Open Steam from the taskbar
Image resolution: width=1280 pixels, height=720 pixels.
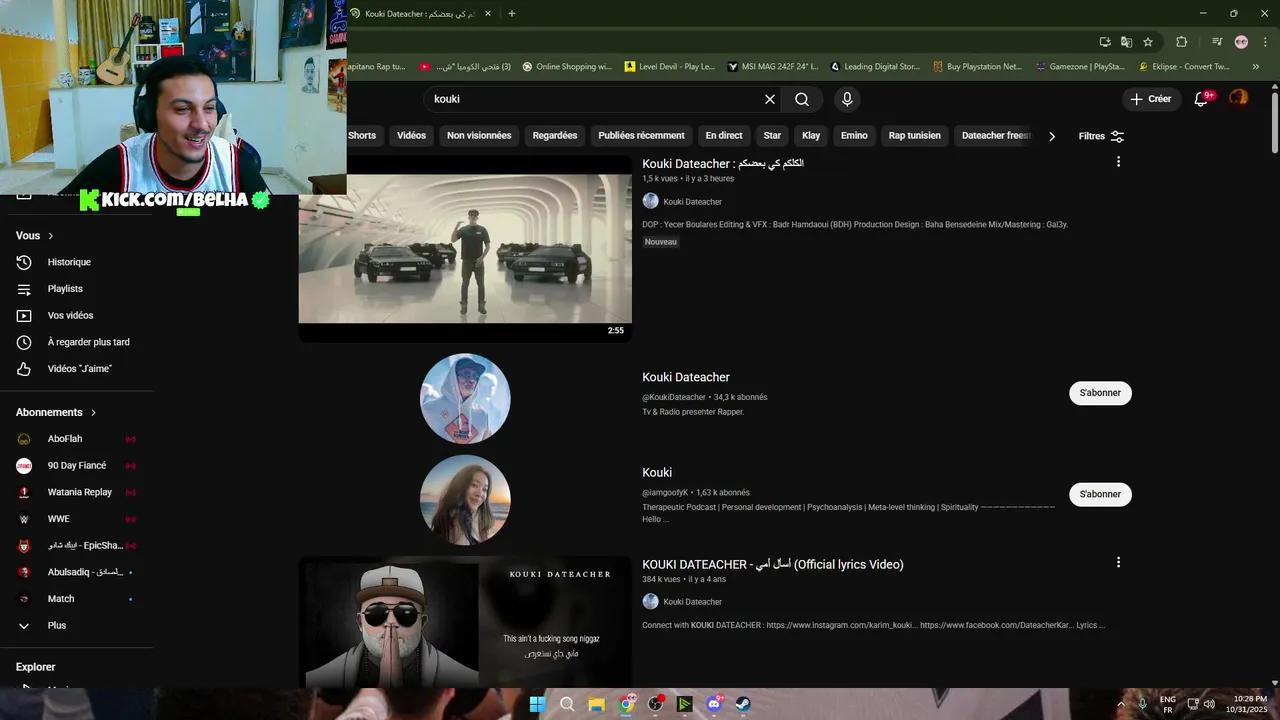(743, 704)
